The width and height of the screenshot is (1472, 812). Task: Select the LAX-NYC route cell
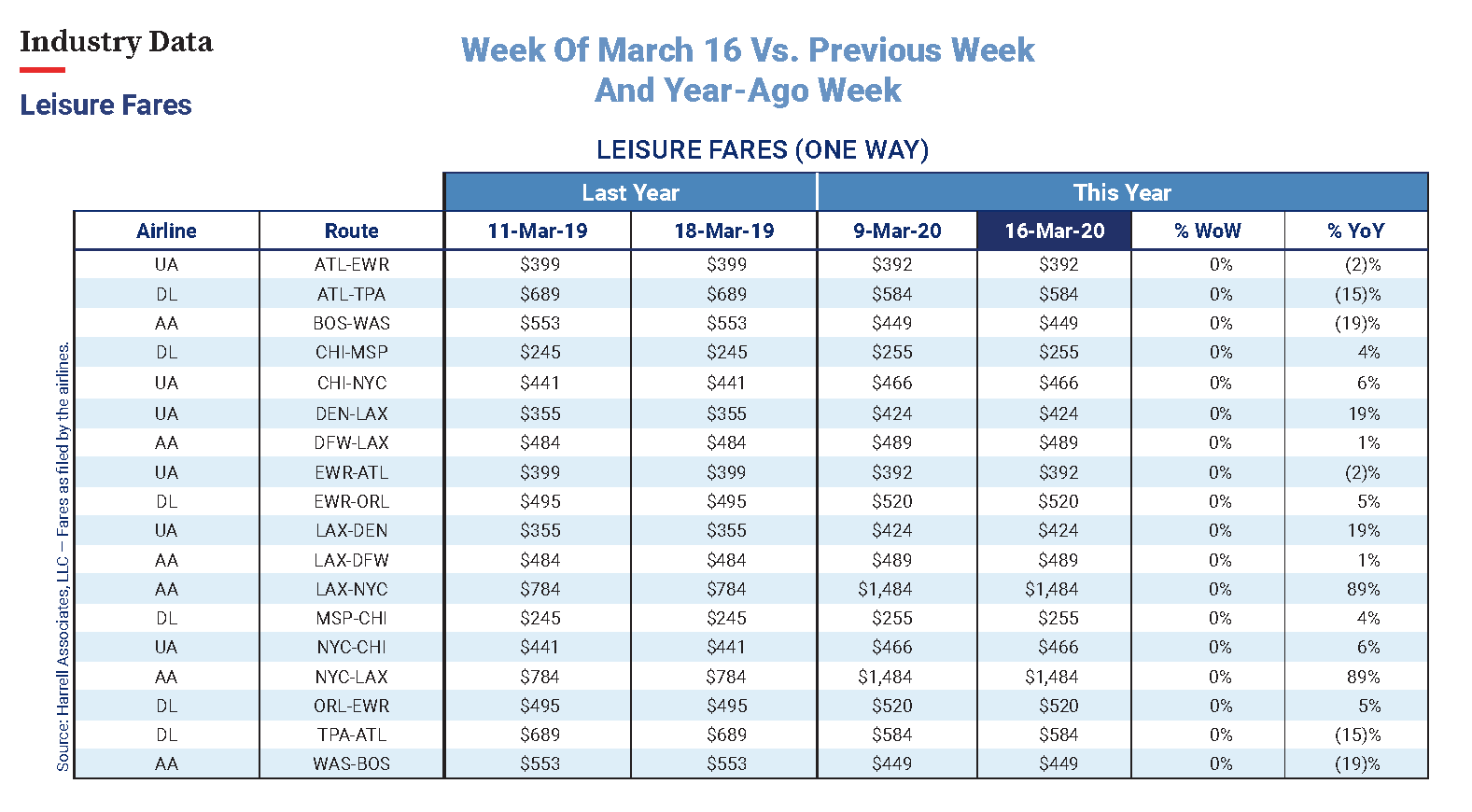(x=352, y=590)
